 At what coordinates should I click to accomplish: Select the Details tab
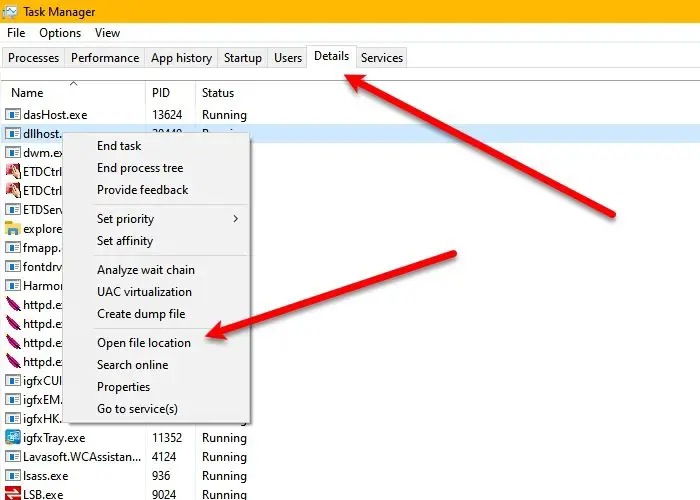point(331,56)
